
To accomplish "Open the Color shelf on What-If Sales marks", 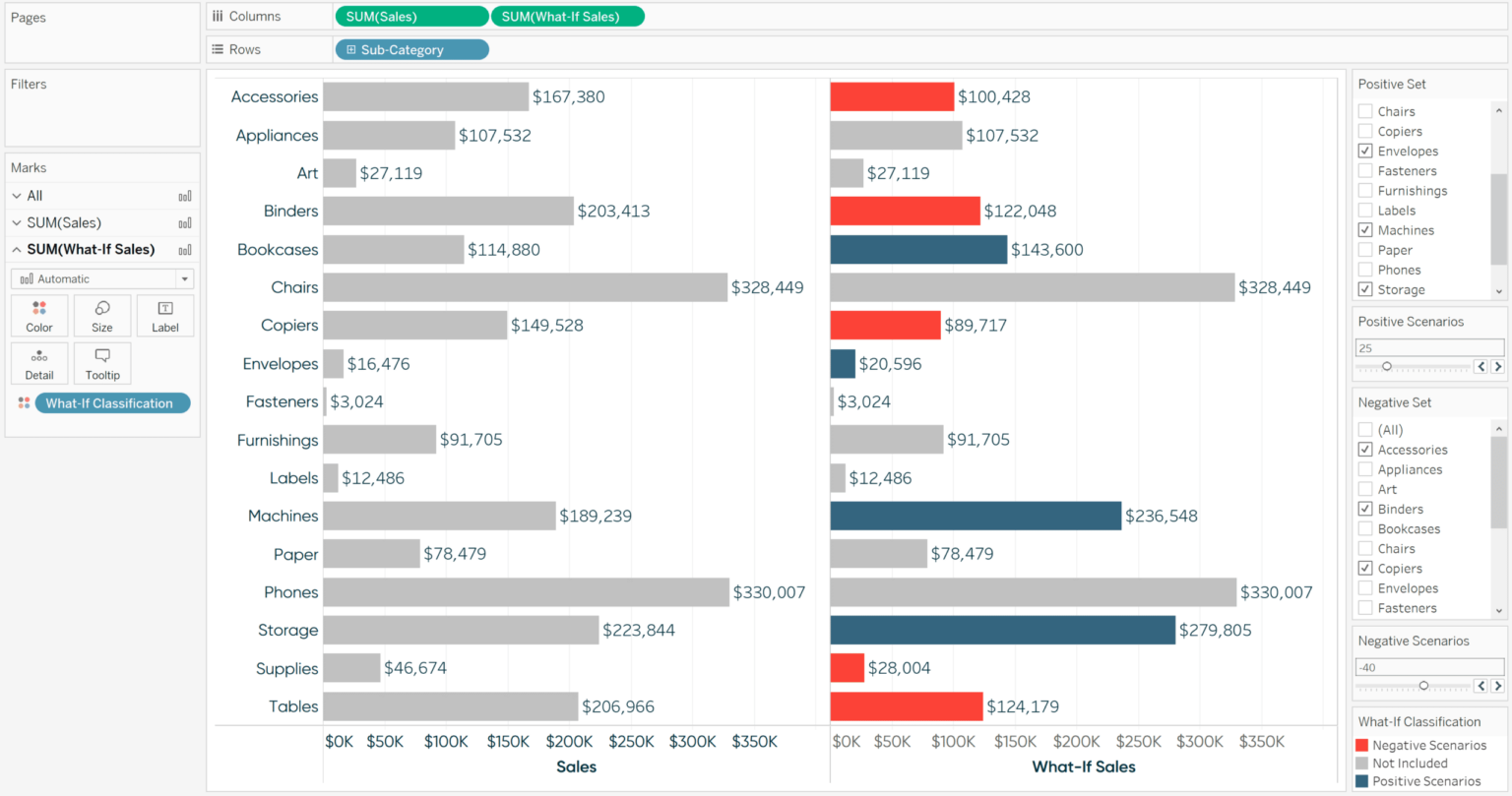I will pos(38,315).
